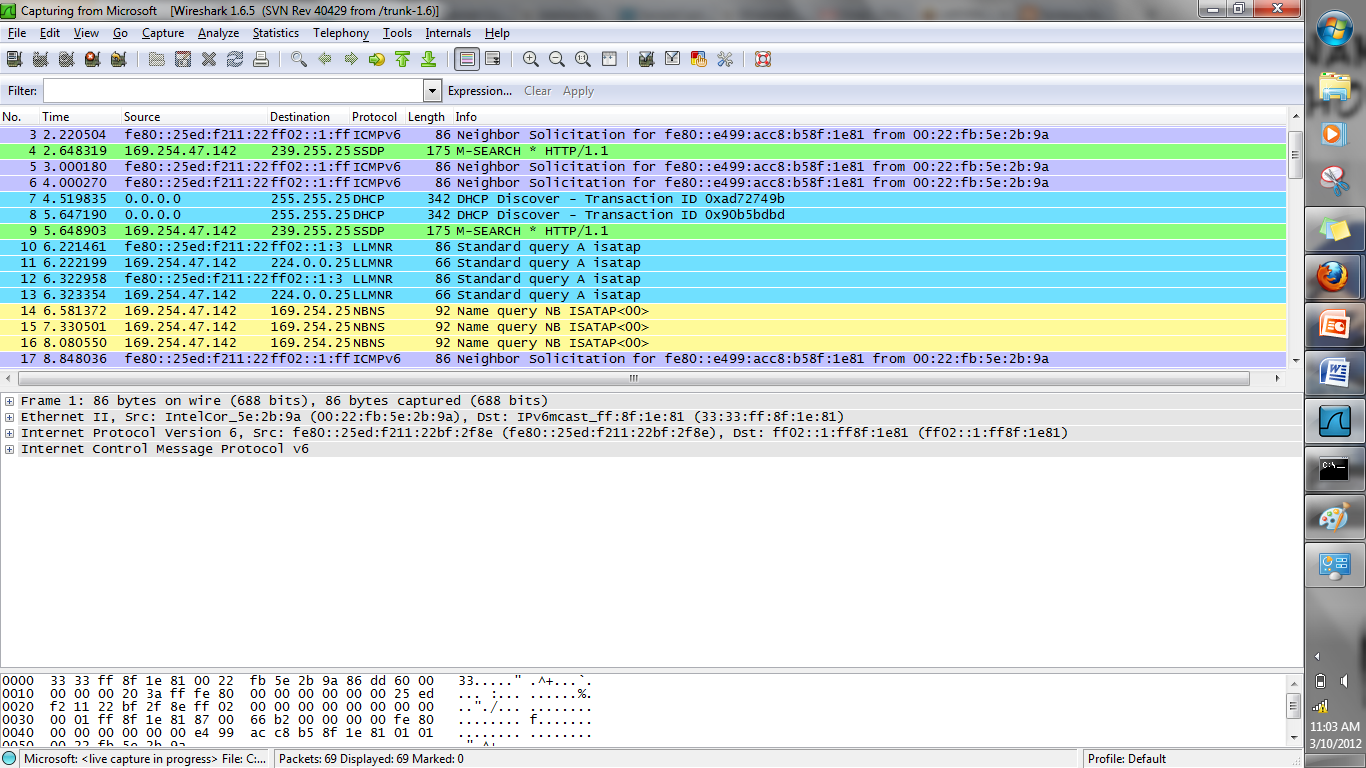Toggle packet list colorization
1366x768 pixels.
[467, 60]
